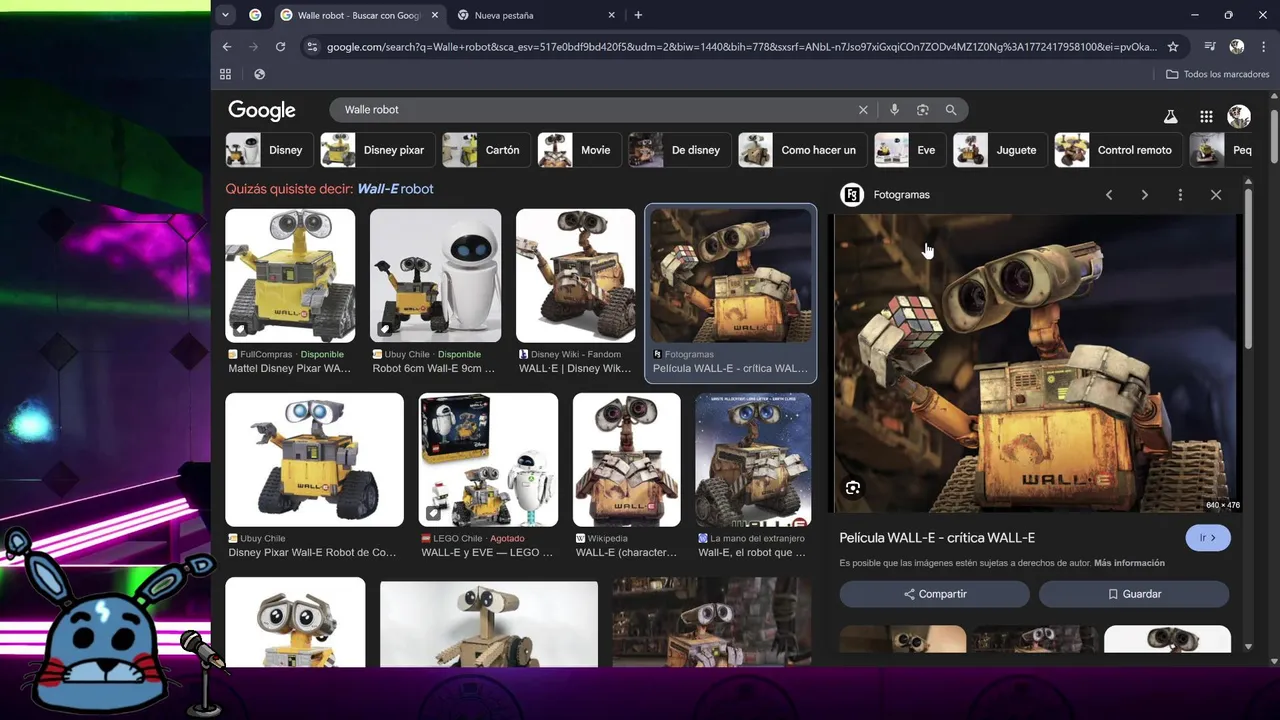Click the Lens icon on the preview image
This screenshot has width=1280, height=720.
pyautogui.click(x=852, y=488)
